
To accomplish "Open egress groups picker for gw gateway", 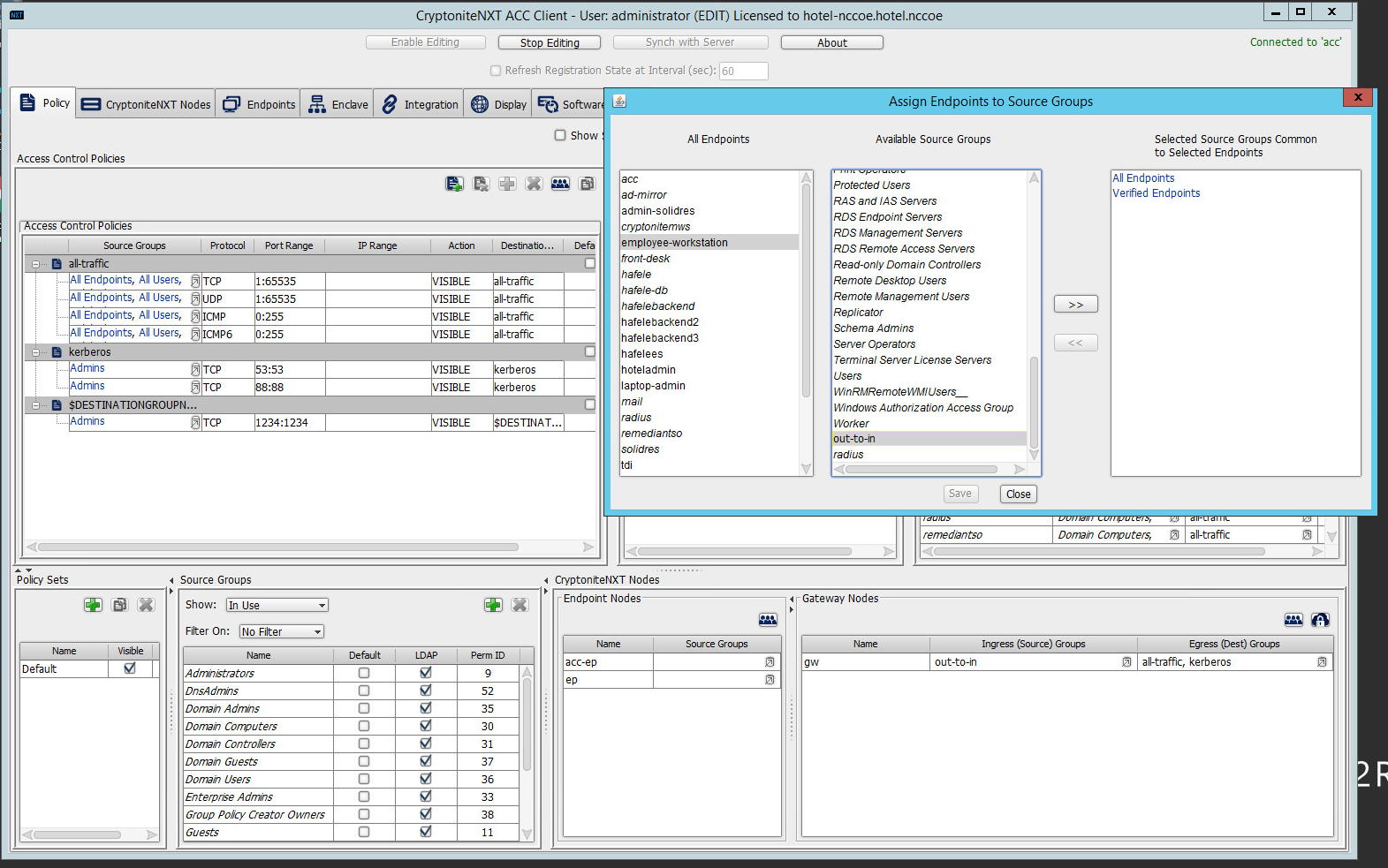I will pos(1322,662).
